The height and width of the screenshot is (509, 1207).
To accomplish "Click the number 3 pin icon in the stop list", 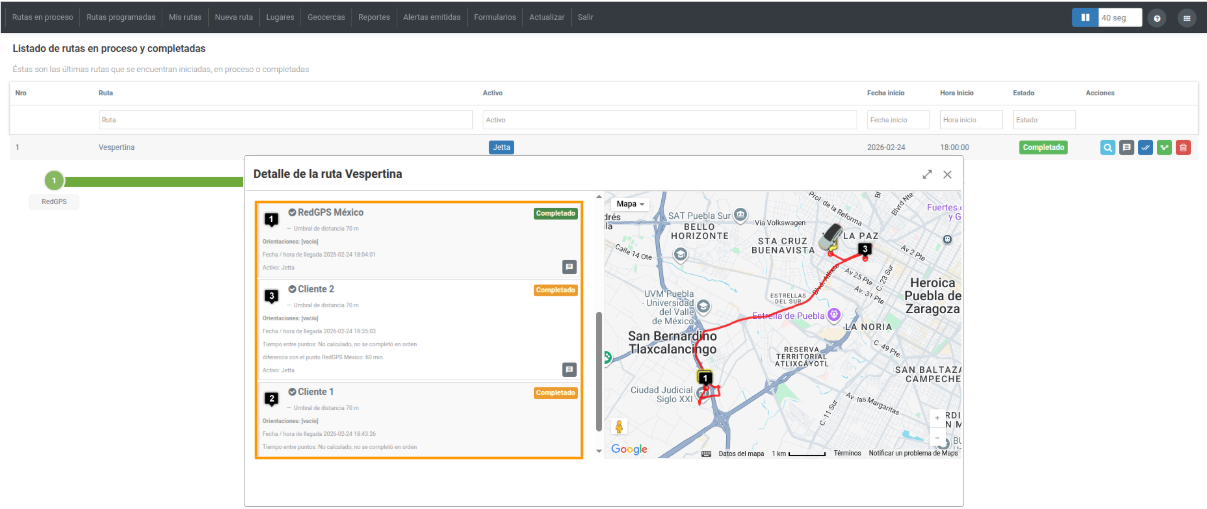I will pyautogui.click(x=271, y=296).
